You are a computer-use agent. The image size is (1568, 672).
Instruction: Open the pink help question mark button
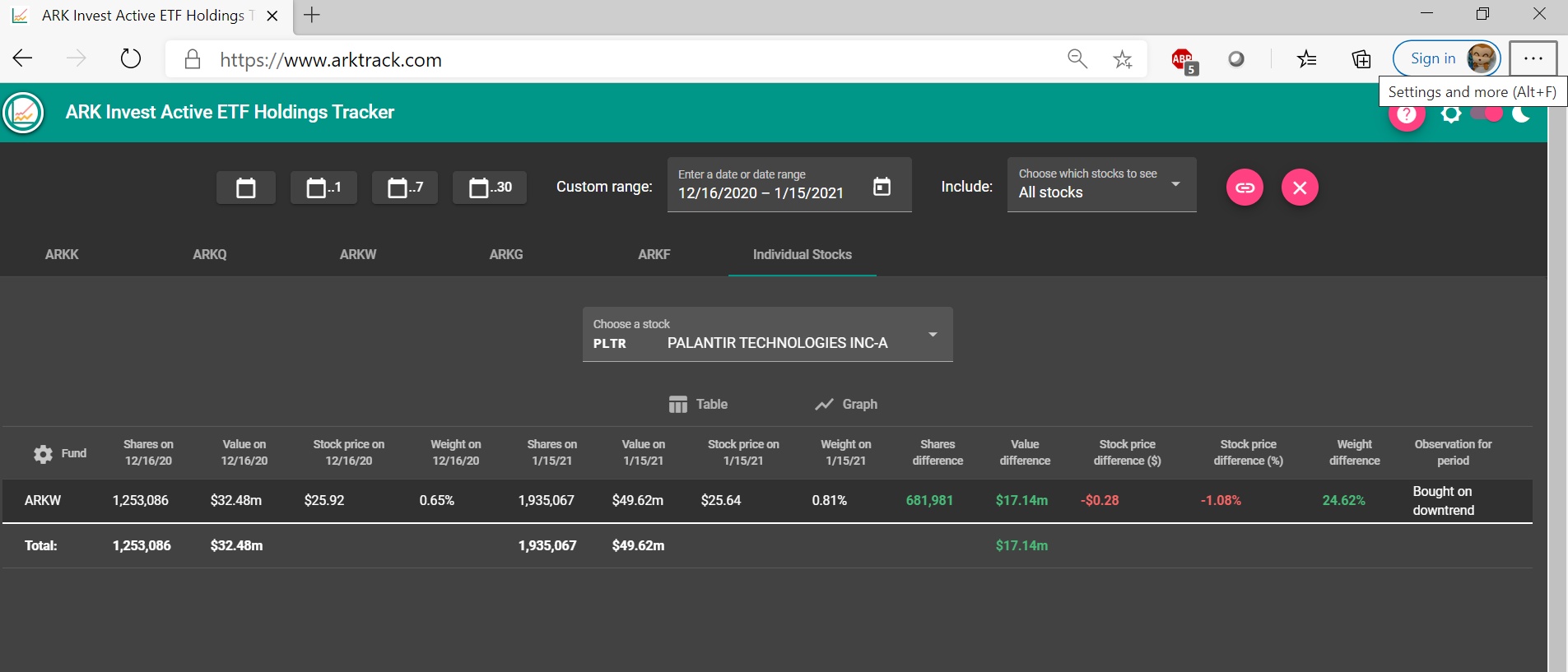[x=1407, y=115]
